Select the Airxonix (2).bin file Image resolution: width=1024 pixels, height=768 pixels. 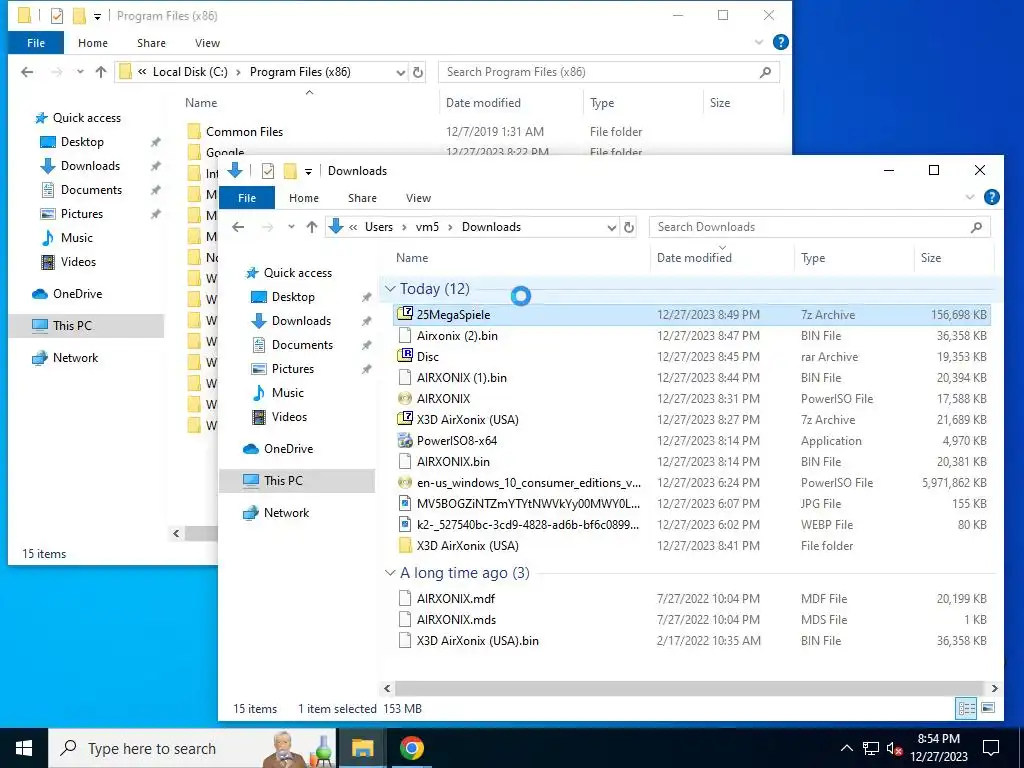coord(457,336)
